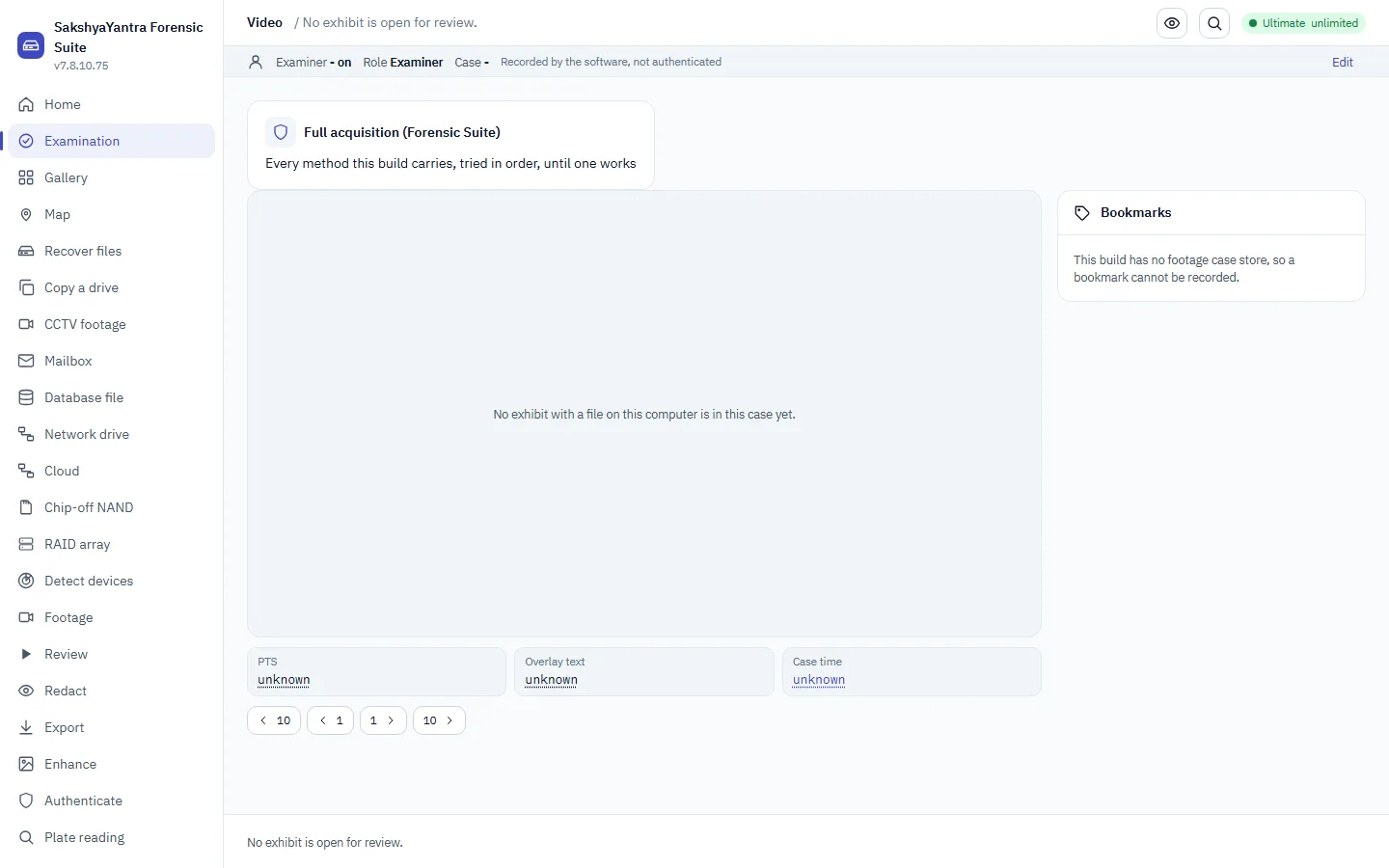Click the Bookmarks panel heading
The image size is (1389, 868).
pos(1135,213)
